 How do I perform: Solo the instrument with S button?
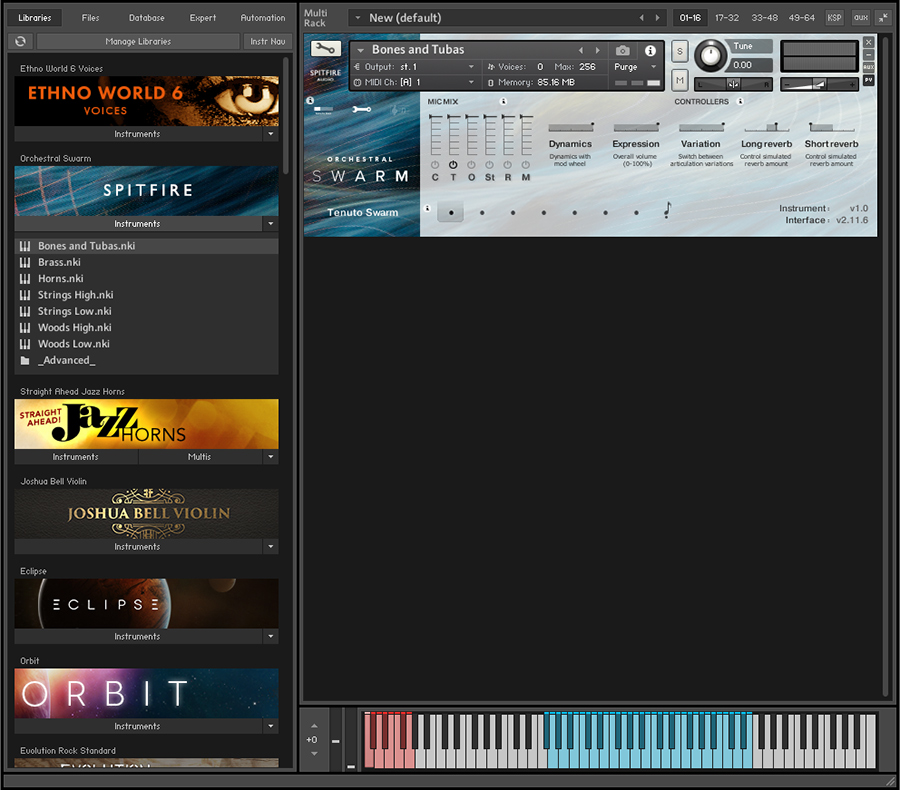pos(680,52)
